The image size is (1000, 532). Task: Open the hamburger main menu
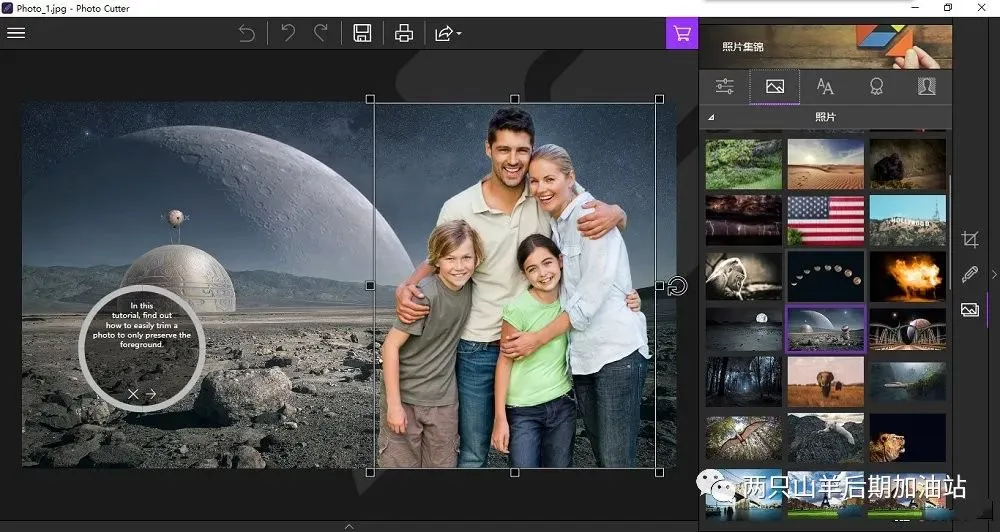click(x=16, y=33)
